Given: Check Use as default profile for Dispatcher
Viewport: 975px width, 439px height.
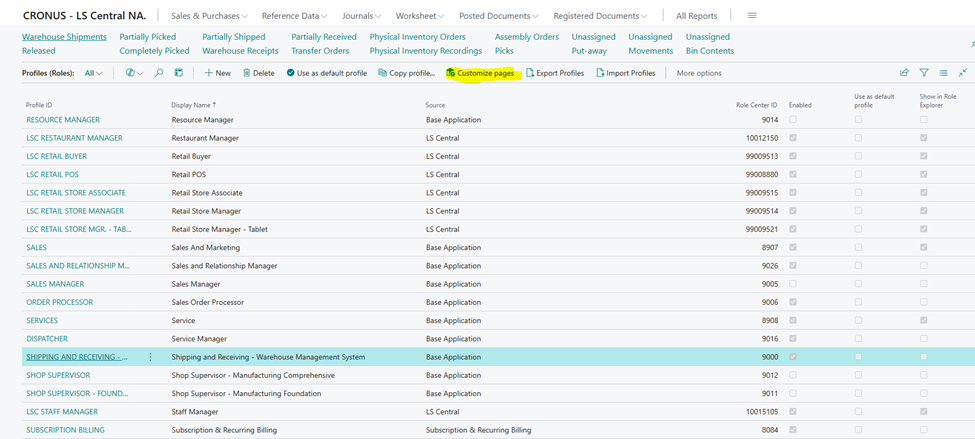Looking at the screenshot, I should tap(858, 339).
